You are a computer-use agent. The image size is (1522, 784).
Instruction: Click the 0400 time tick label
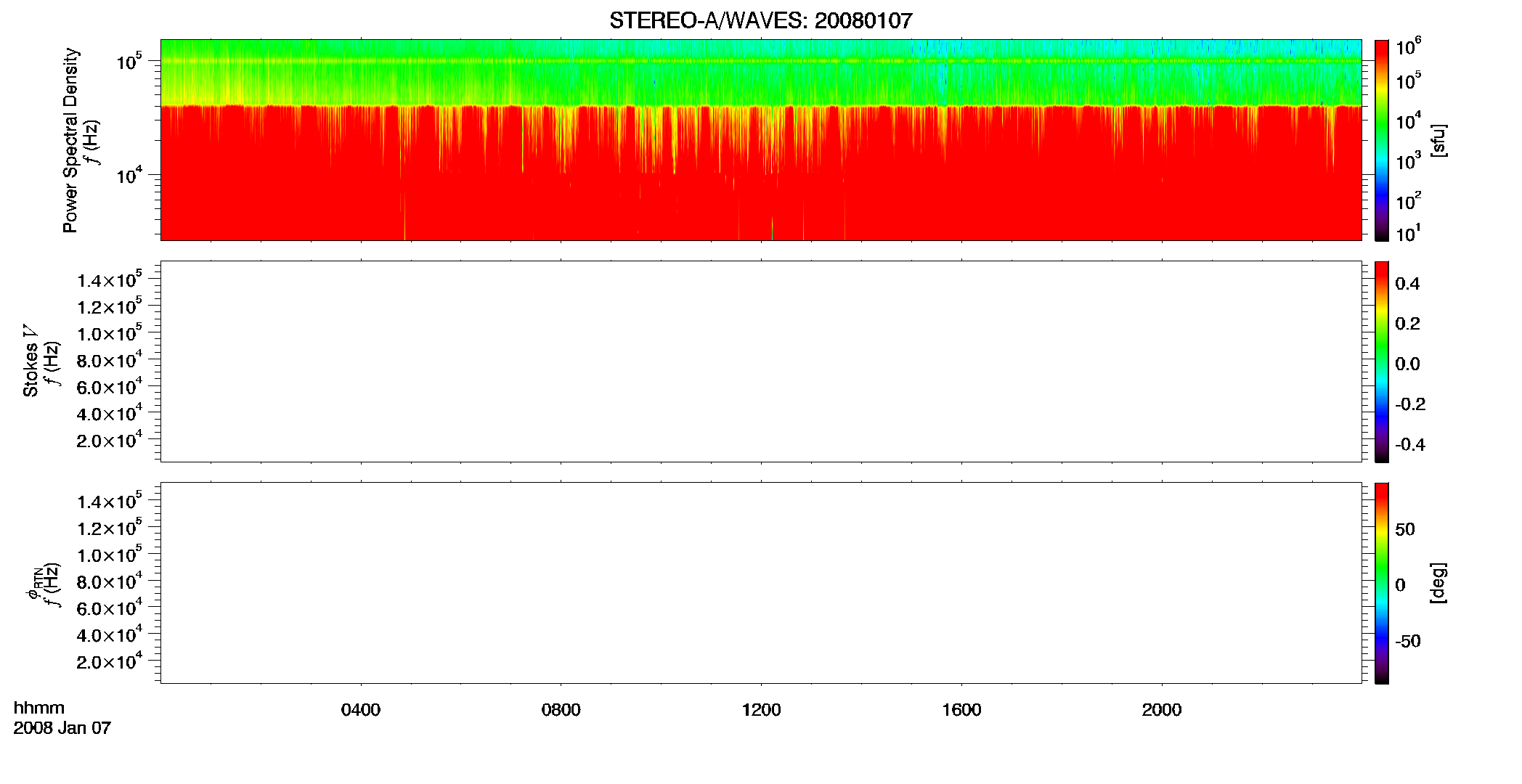[361, 710]
